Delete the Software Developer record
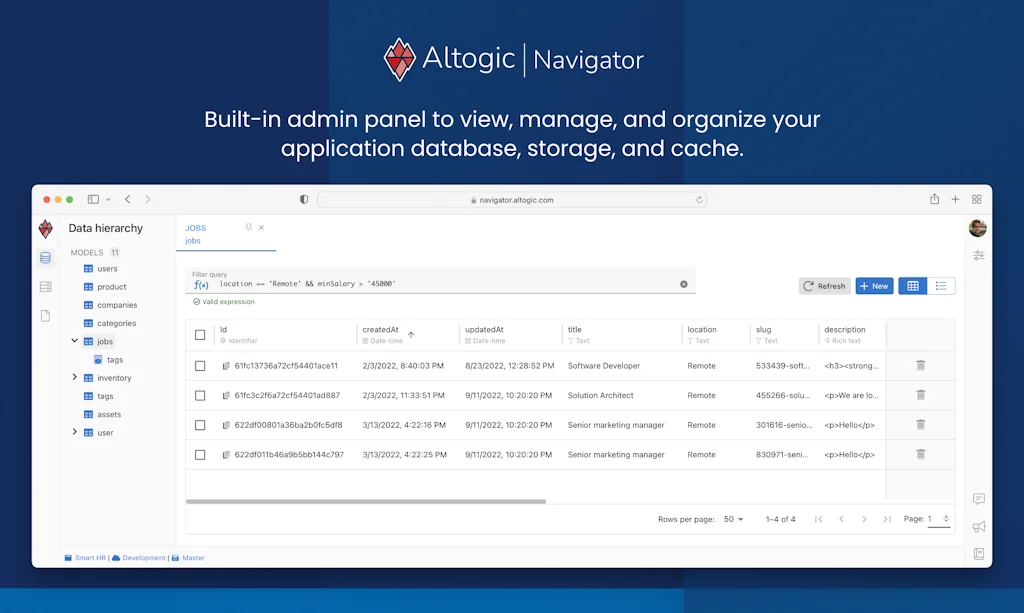 (x=919, y=365)
